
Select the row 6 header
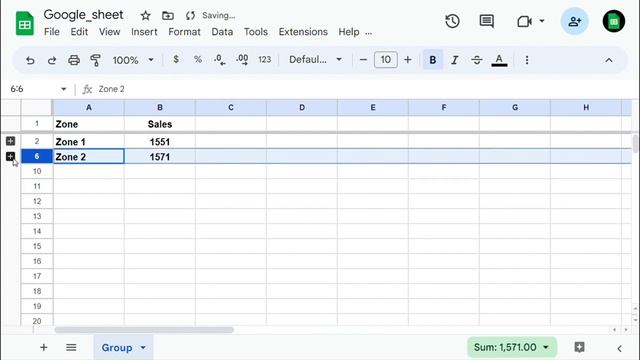click(x=37, y=156)
